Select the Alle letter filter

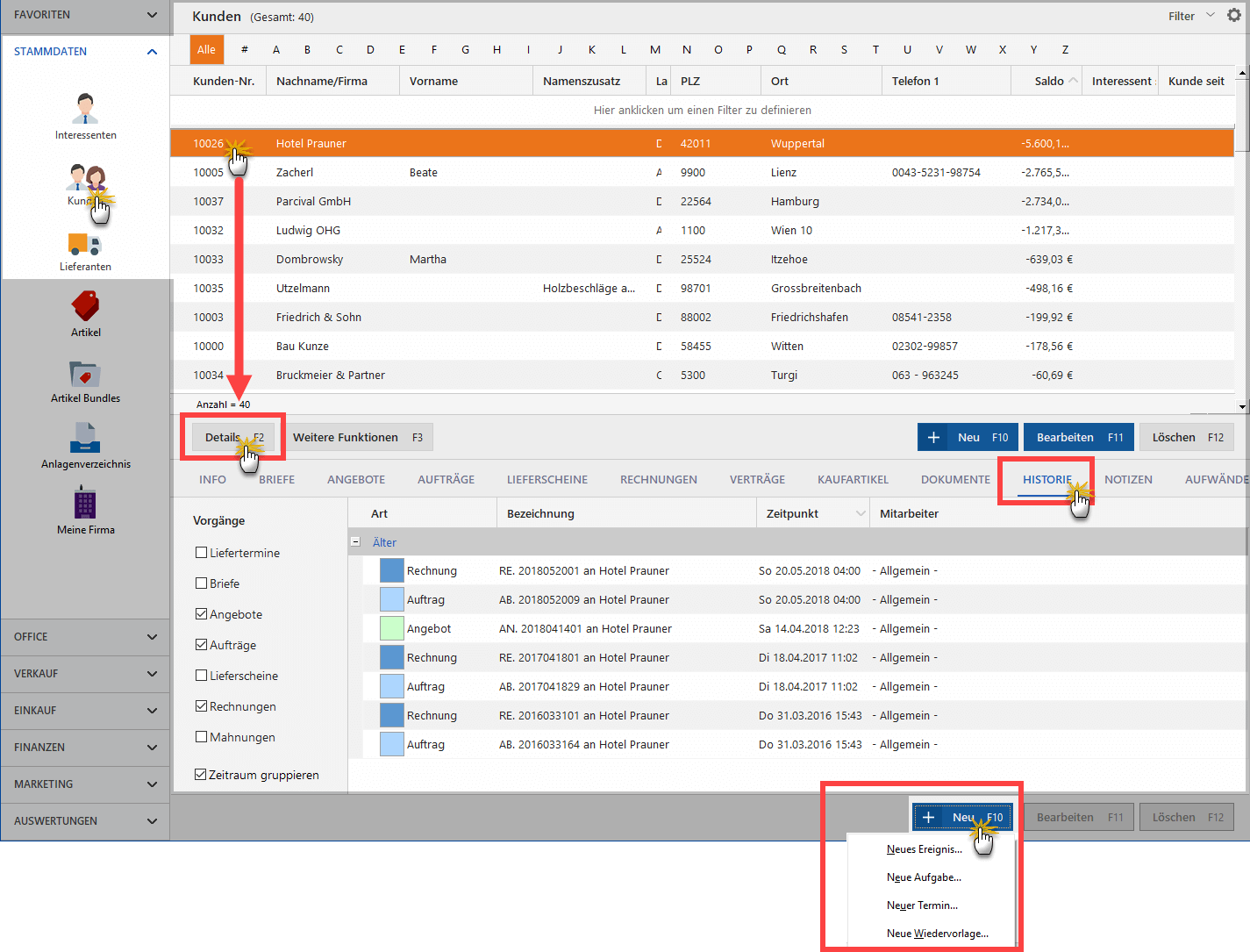coord(207,50)
